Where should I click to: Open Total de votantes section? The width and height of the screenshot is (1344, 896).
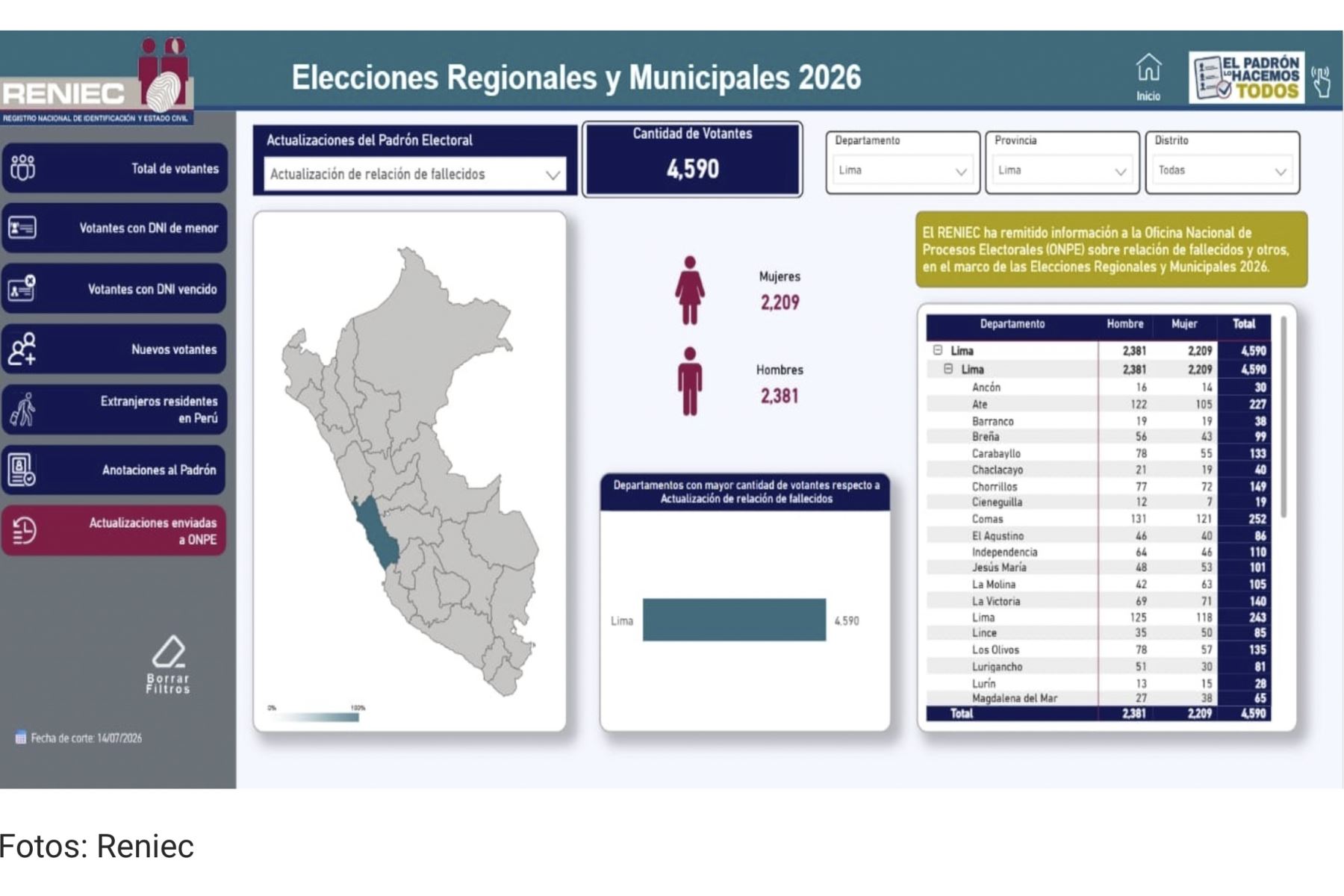pos(114,168)
